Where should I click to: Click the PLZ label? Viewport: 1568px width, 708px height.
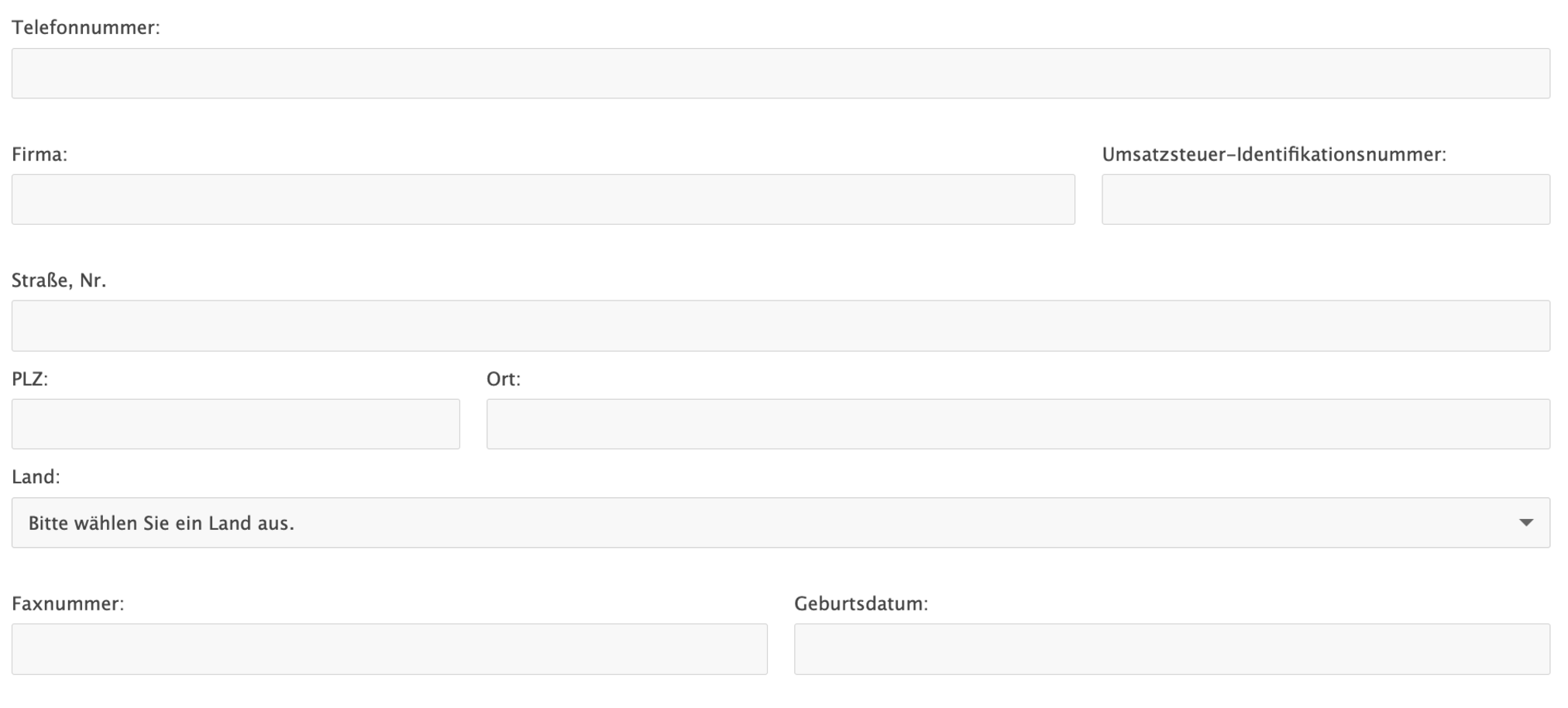(x=29, y=379)
